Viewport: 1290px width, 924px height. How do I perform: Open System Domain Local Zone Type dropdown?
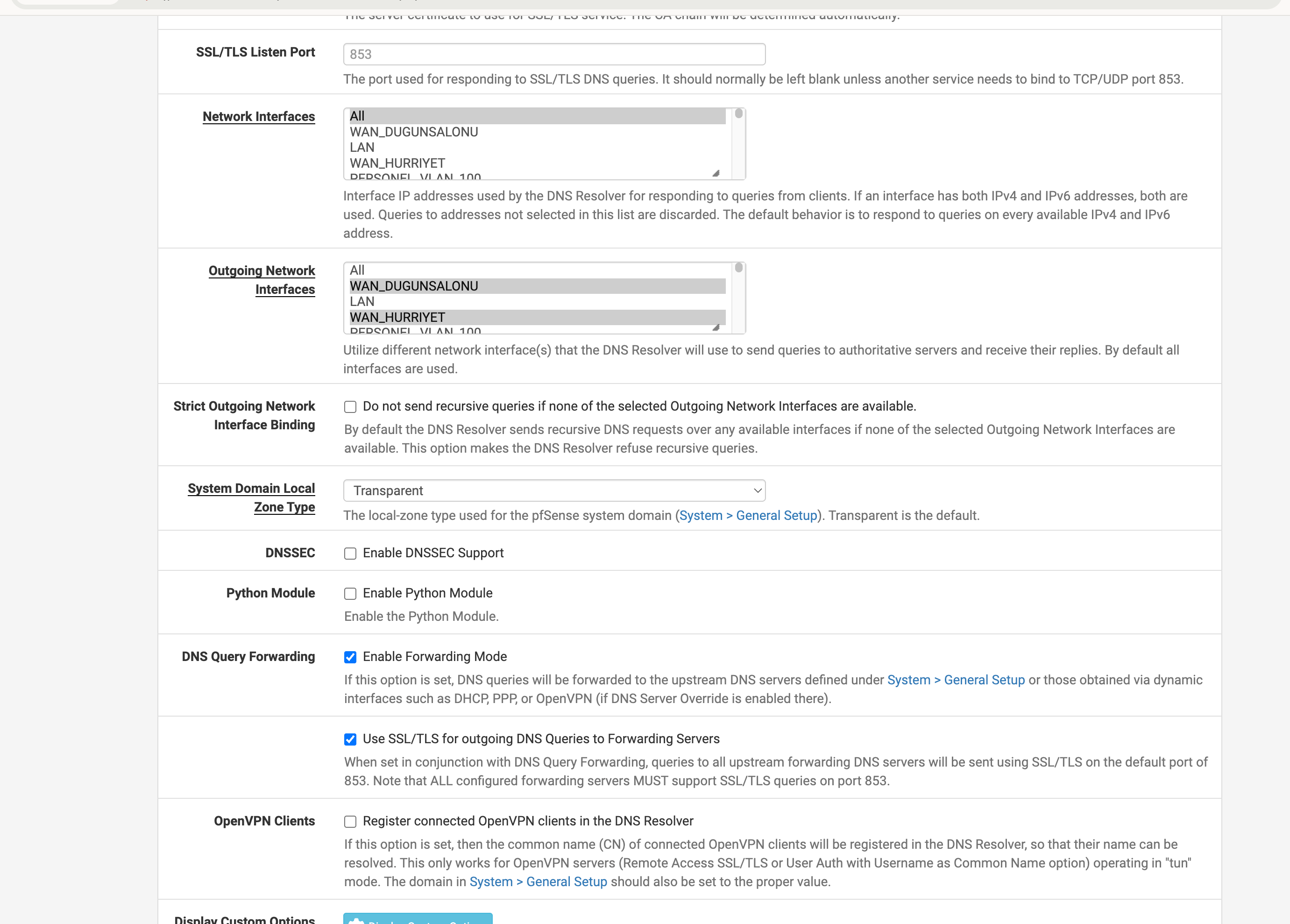554,490
